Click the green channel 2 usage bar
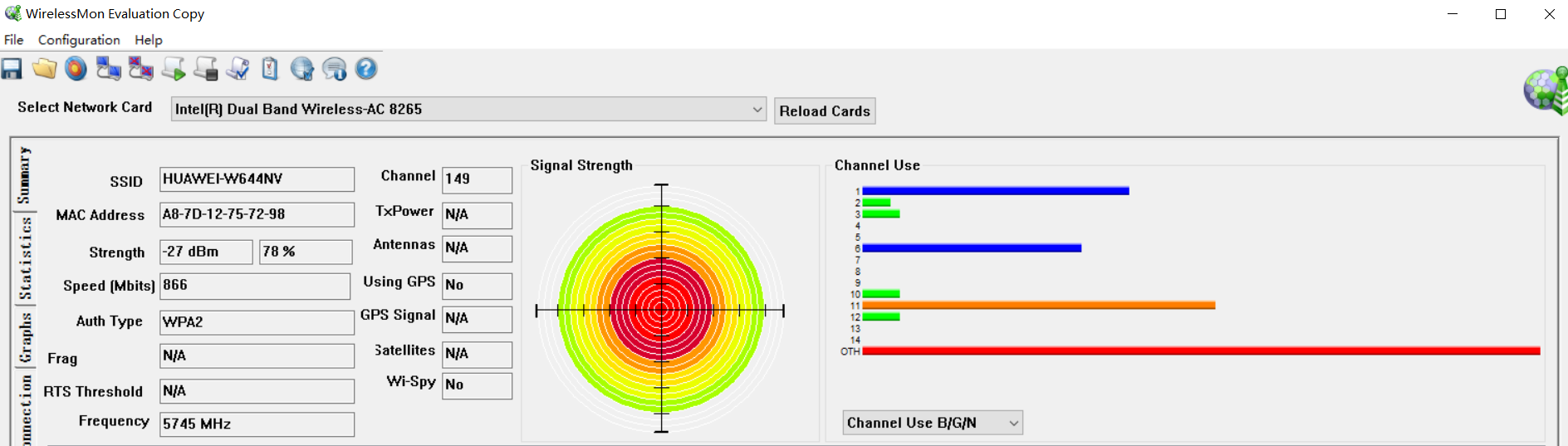Viewport: 1568px width, 446px height. [876, 203]
